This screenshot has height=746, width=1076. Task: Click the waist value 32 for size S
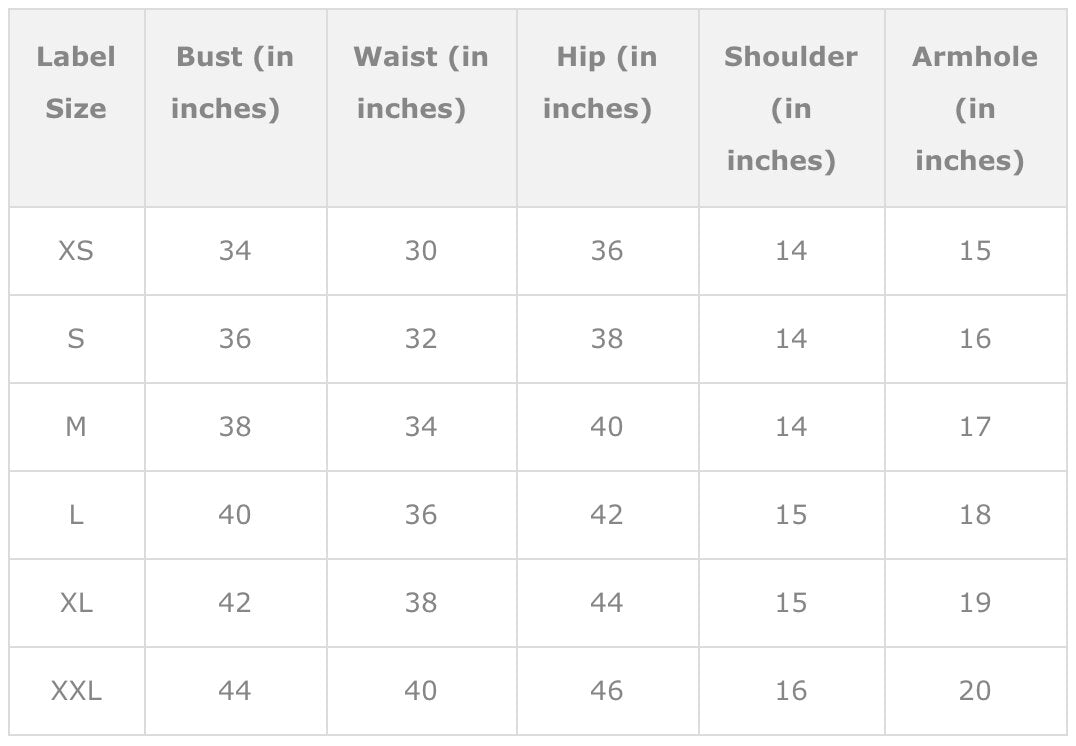pyautogui.click(x=421, y=339)
